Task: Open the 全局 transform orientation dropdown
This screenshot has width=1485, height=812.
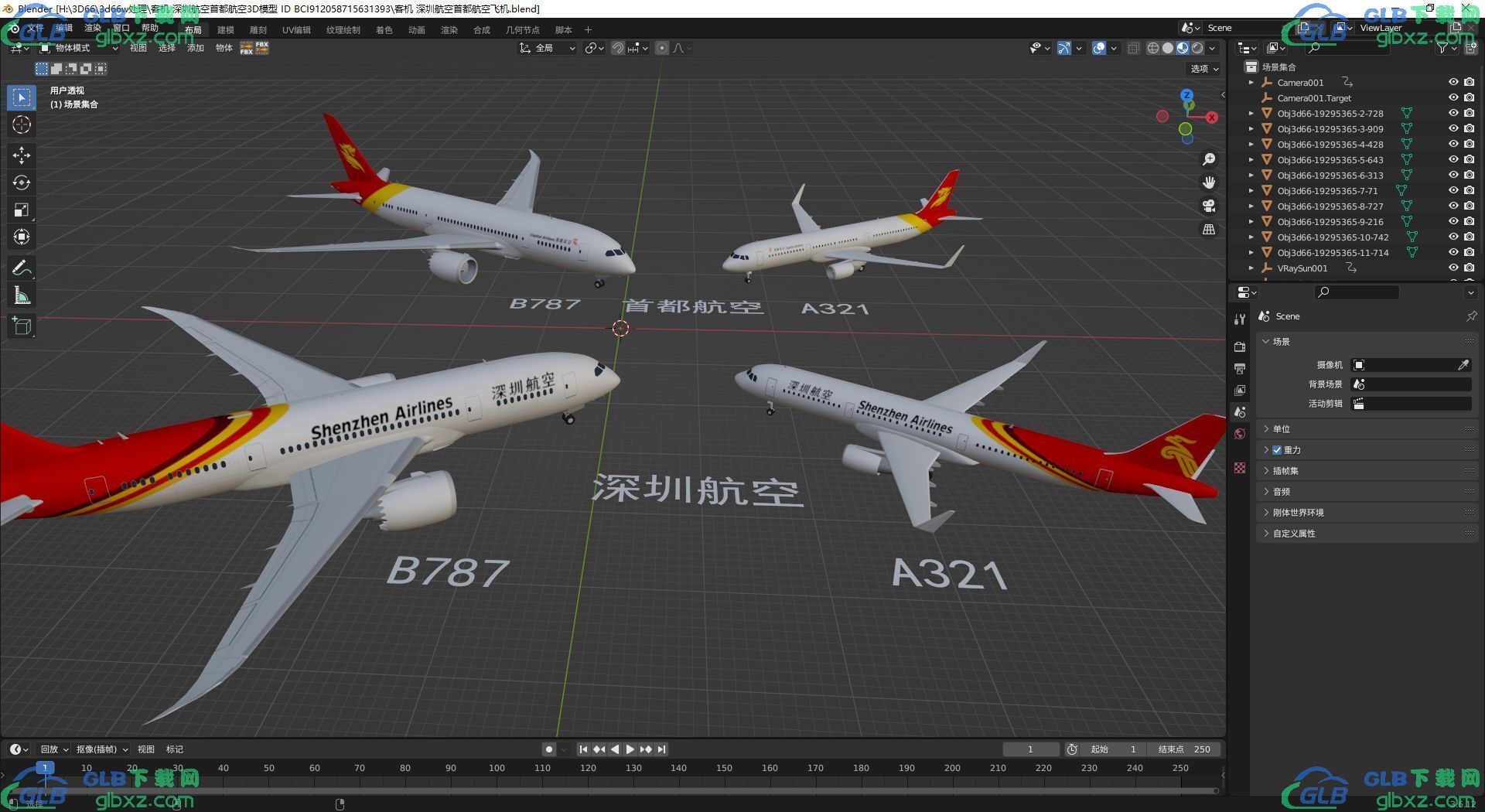Action: point(548,48)
